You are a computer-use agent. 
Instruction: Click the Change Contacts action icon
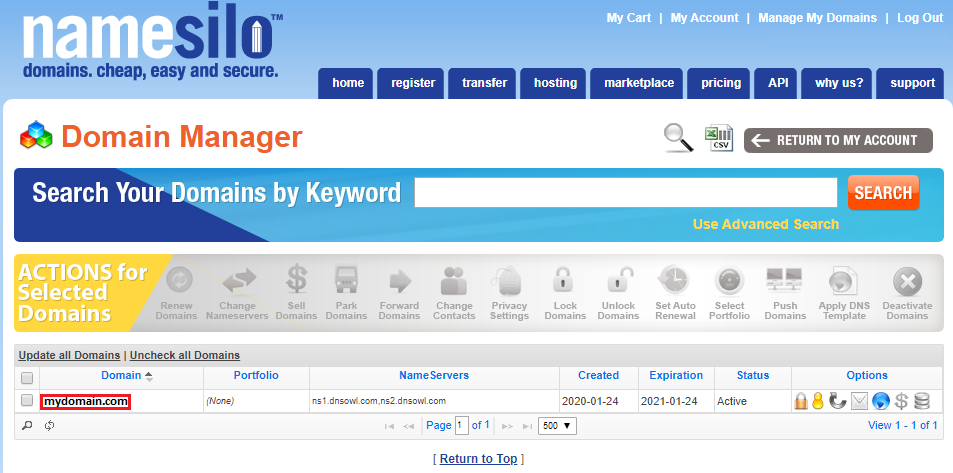[454, 280]
